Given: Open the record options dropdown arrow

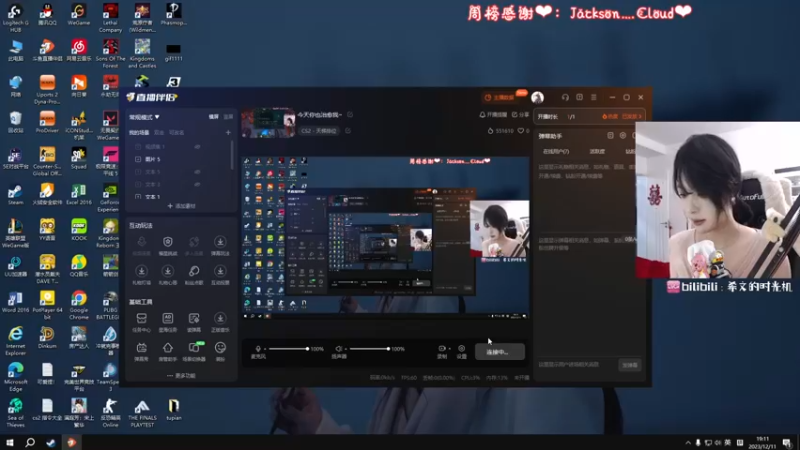Looking at the screenshot, I should pyautogui.click(x=449, y=349).
